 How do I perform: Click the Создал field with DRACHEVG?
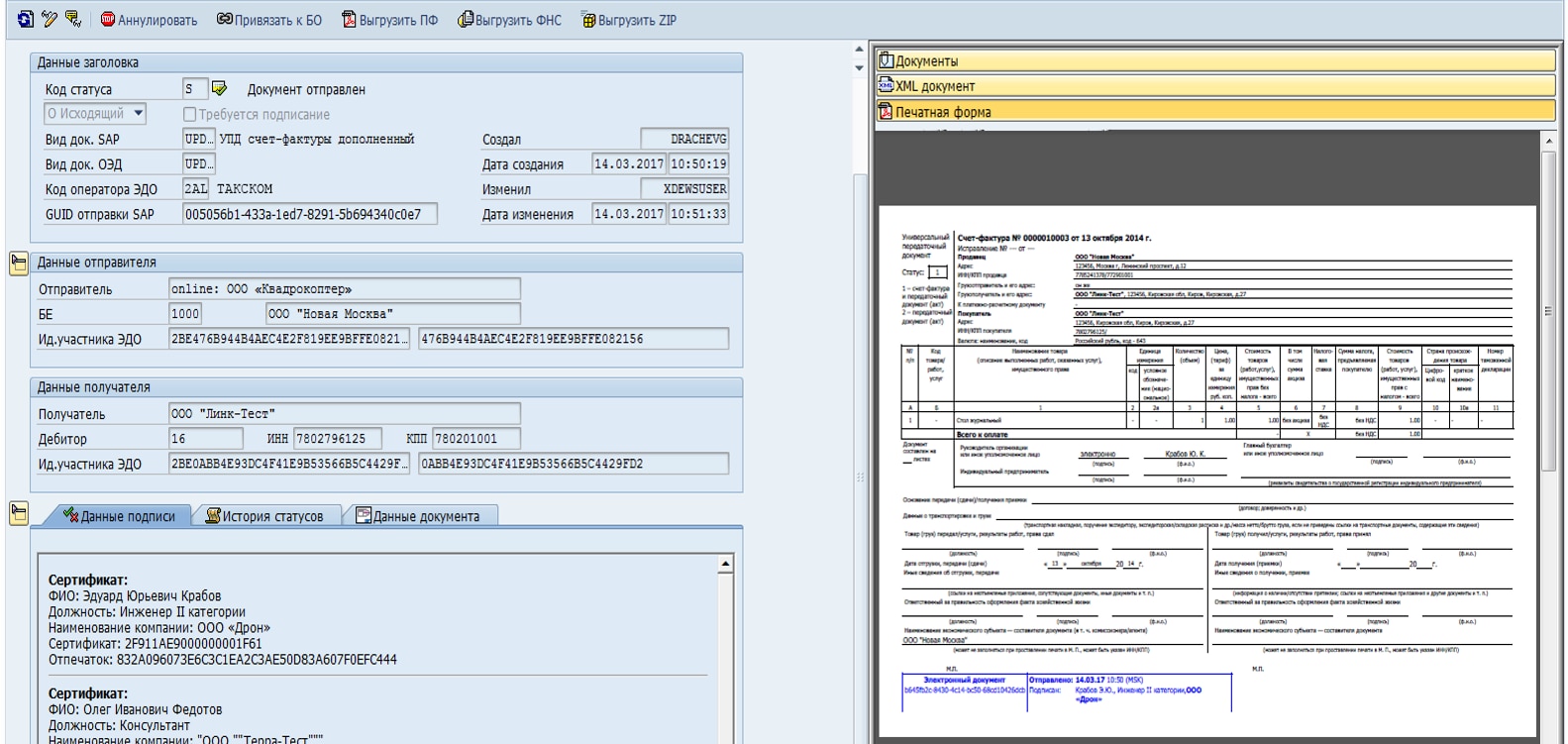(x=684, y=139)
